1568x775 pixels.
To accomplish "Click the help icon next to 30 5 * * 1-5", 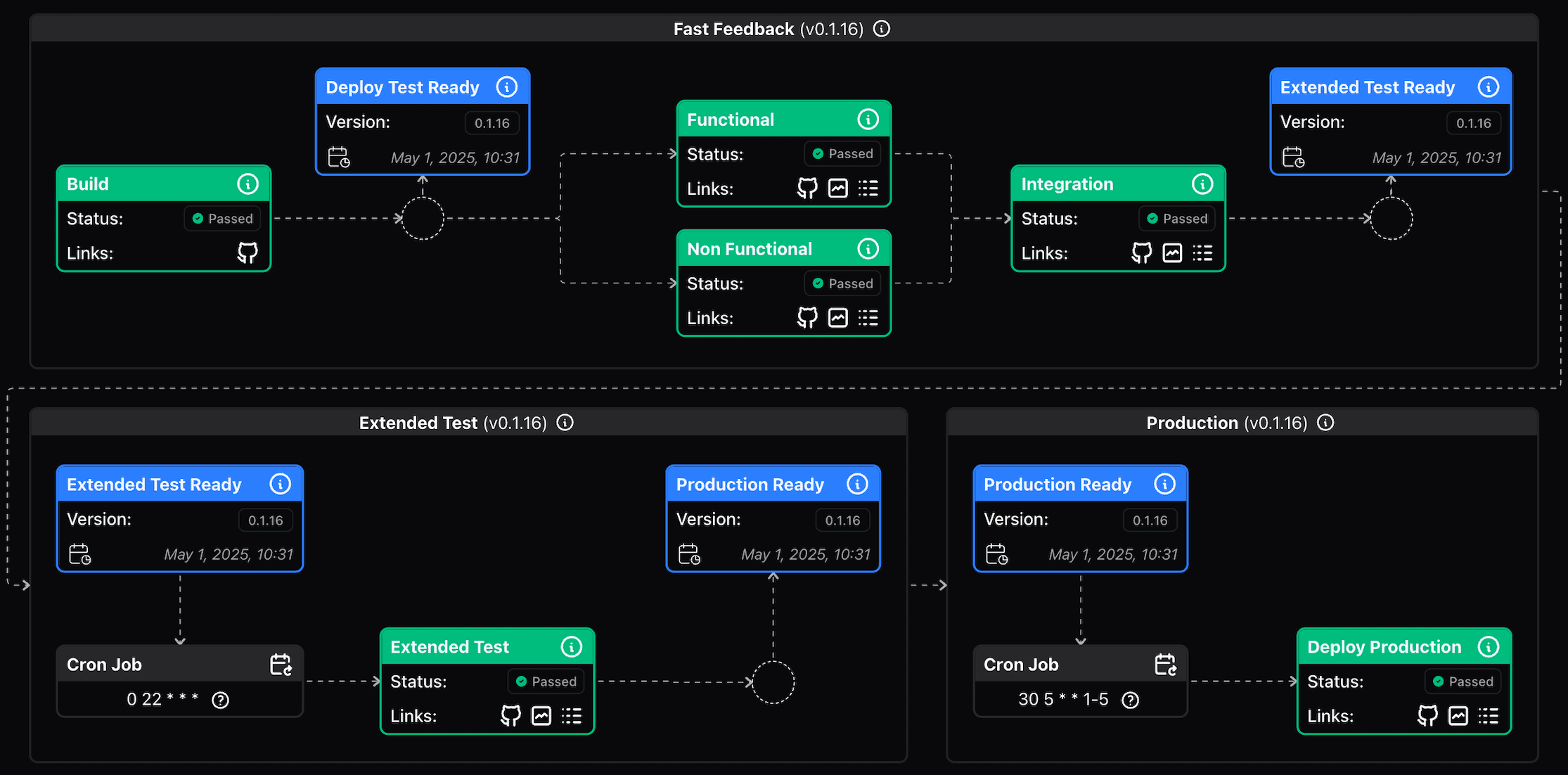I will click(1130, 700).
